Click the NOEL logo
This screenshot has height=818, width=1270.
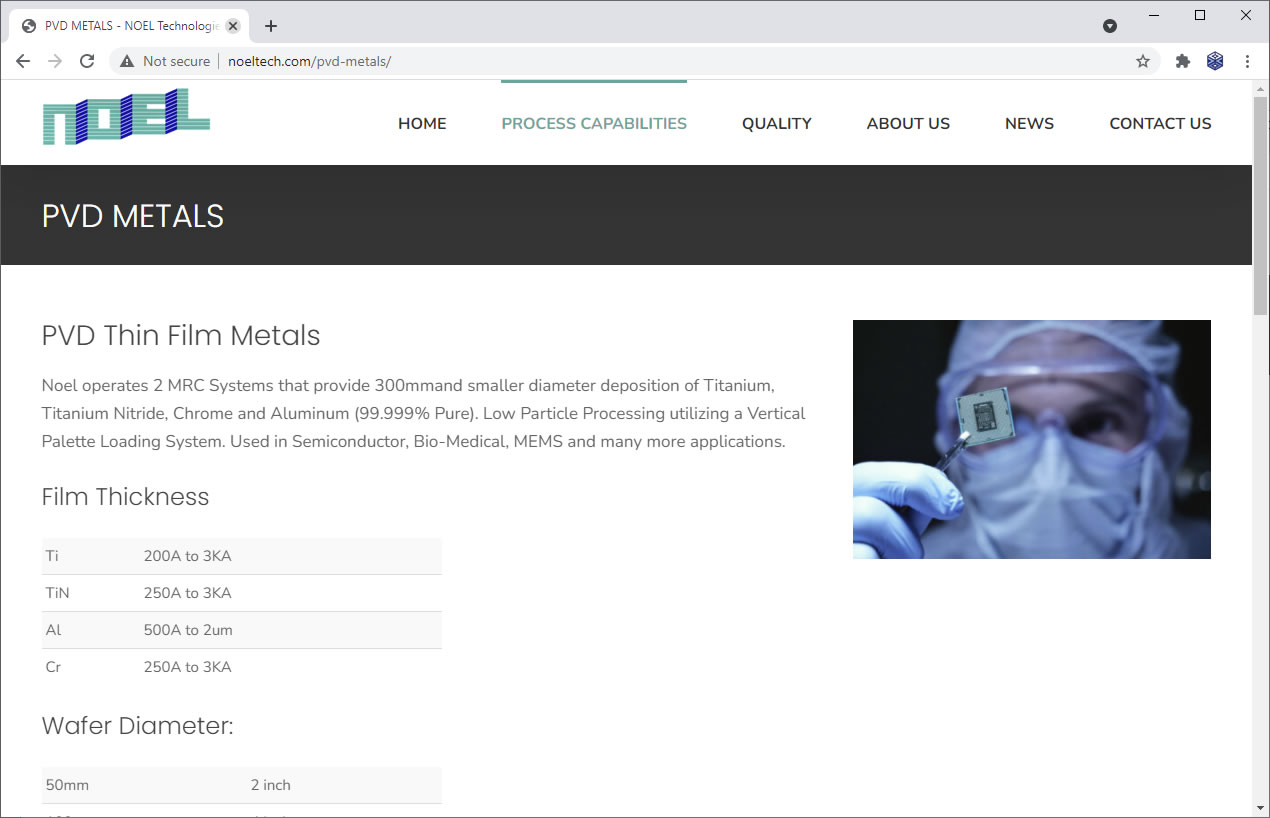(126, 117)
